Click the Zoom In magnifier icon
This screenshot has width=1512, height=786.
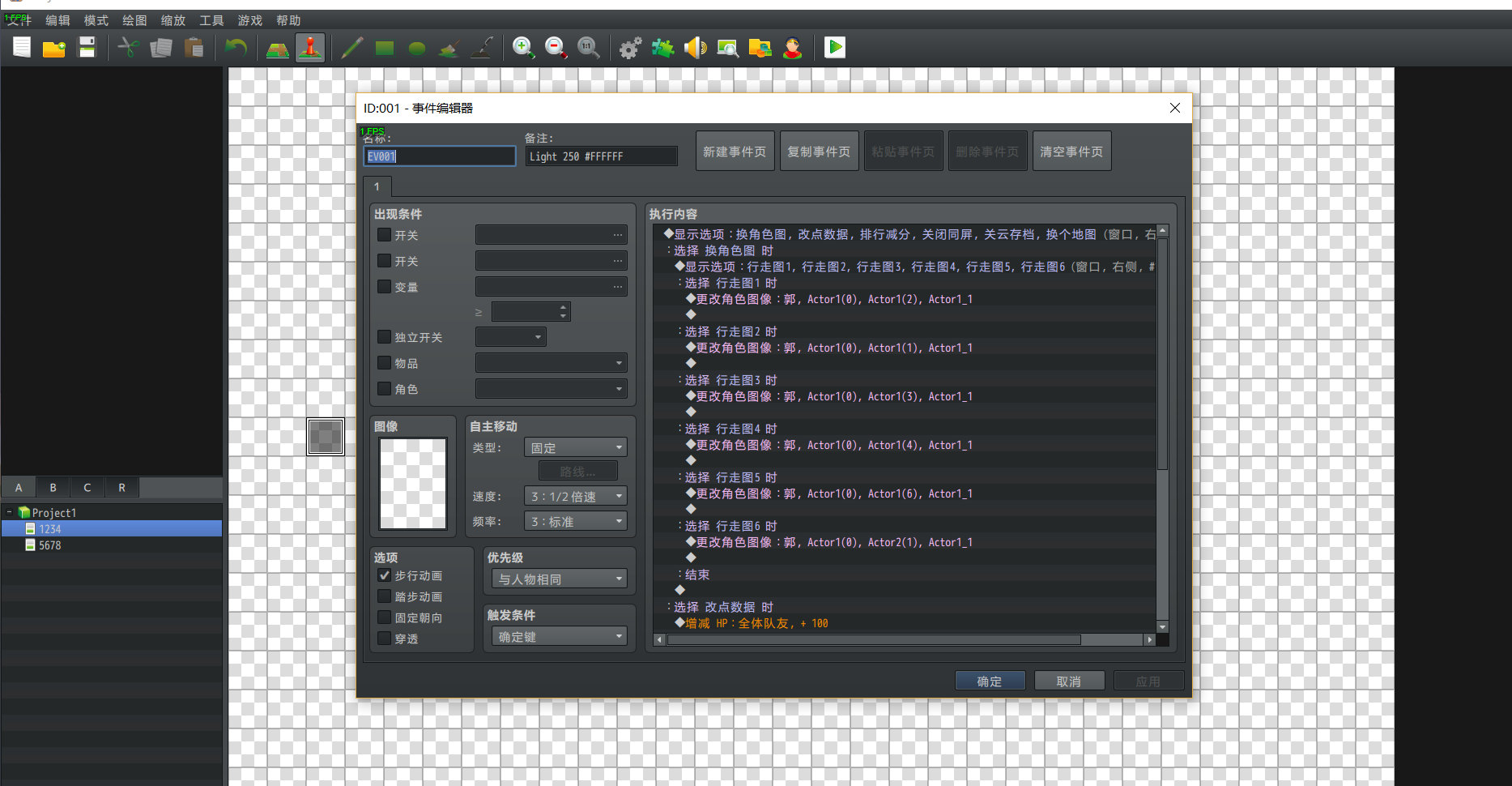pos(524,48)
